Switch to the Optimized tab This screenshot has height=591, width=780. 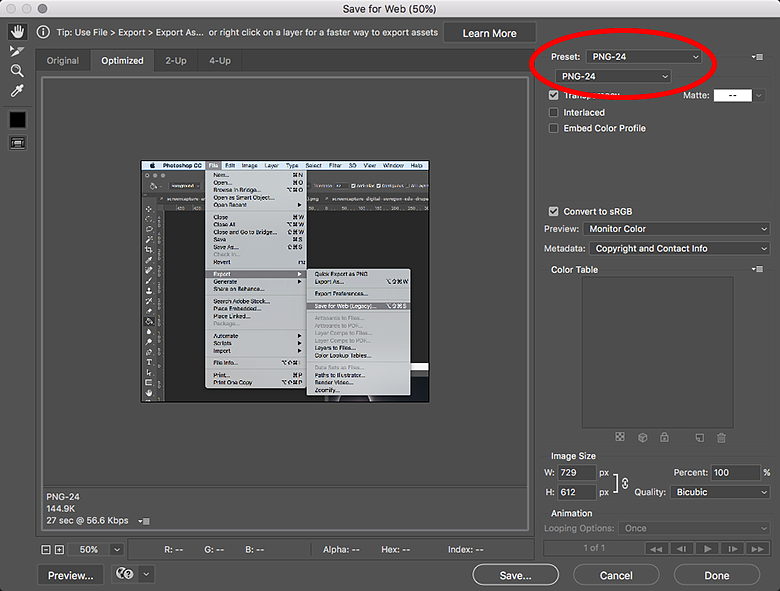[122, 61]
